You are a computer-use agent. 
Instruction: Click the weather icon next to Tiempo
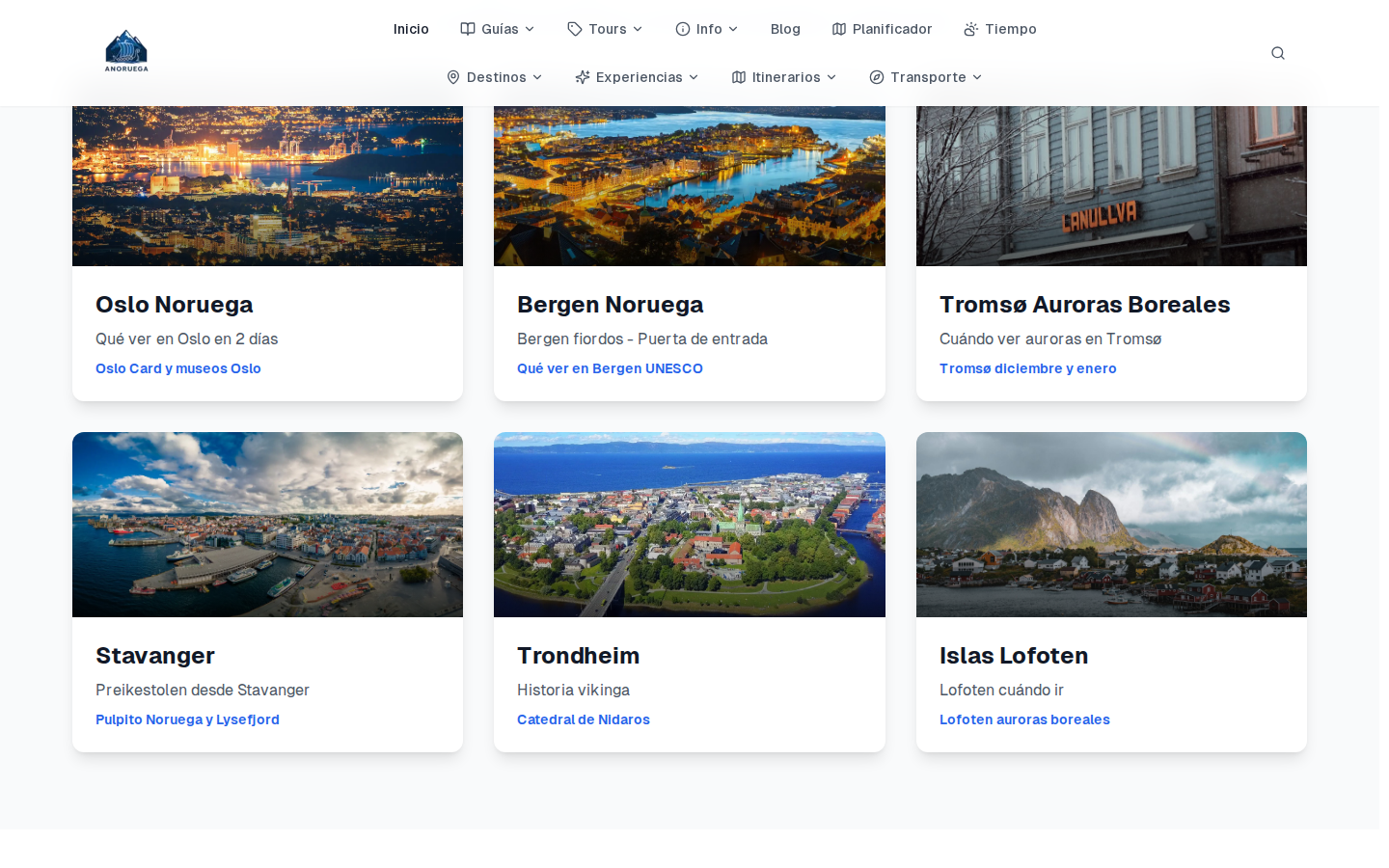[968, 28]
